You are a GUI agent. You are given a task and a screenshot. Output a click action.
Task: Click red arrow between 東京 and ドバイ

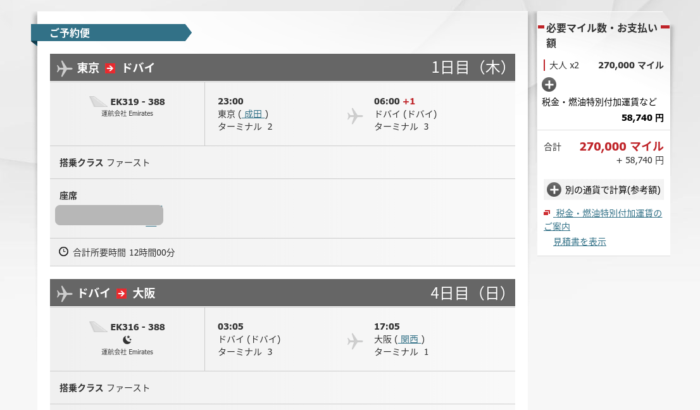[111, 68]
